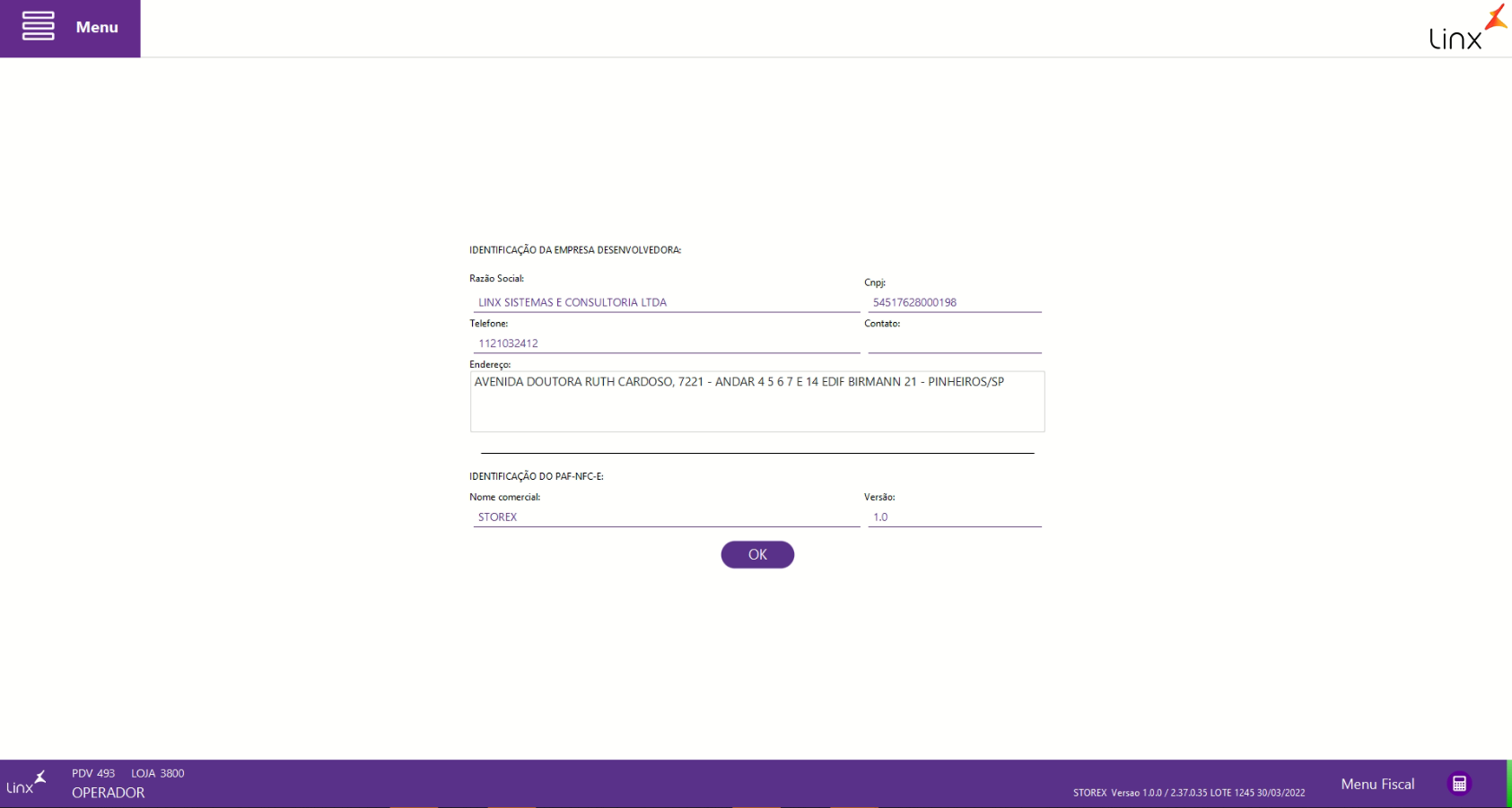Select the Razão Social field
Viewport: 1512px width, 808px height.
click(667, 302)
